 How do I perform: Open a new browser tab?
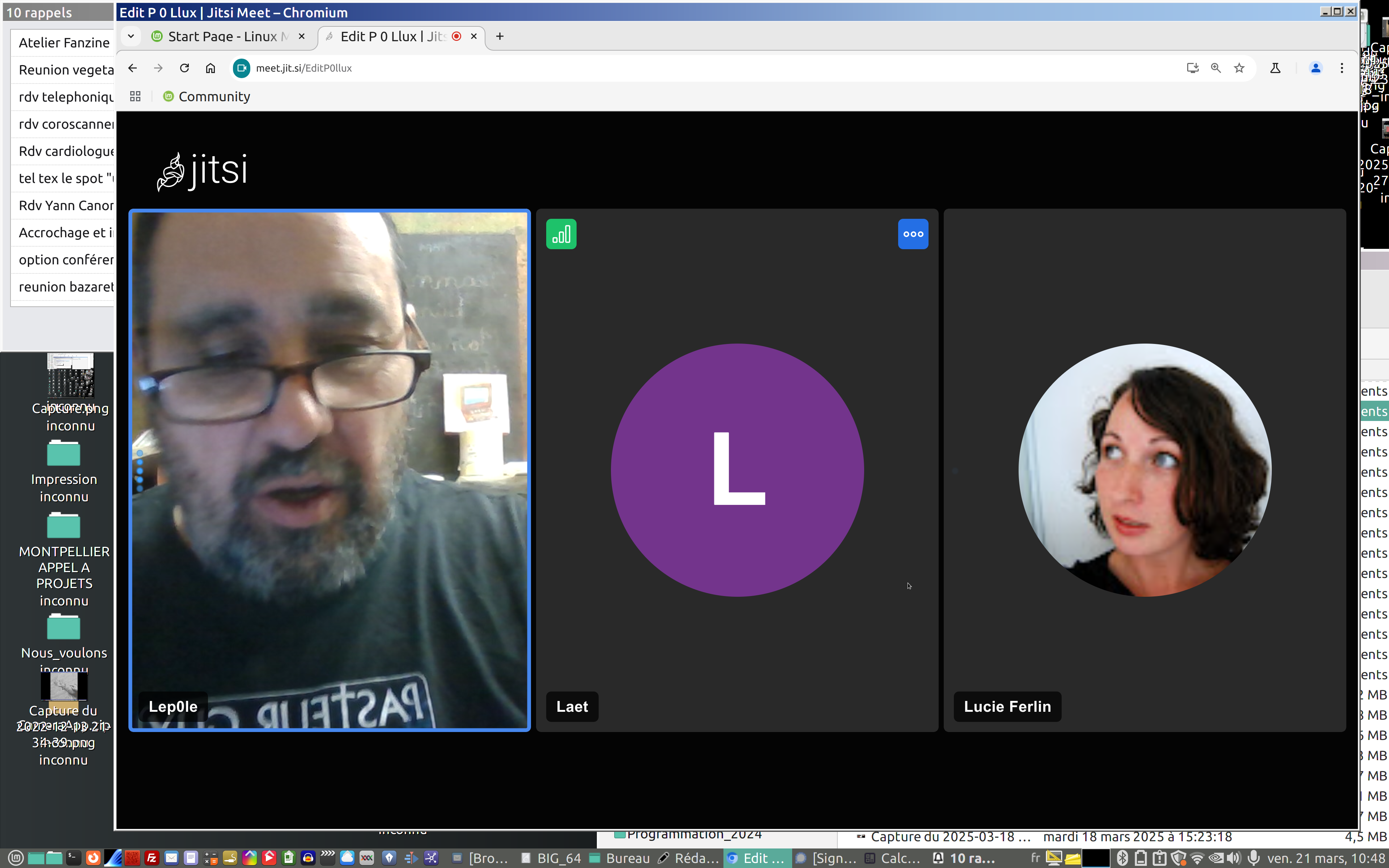[x=500, y=37]
